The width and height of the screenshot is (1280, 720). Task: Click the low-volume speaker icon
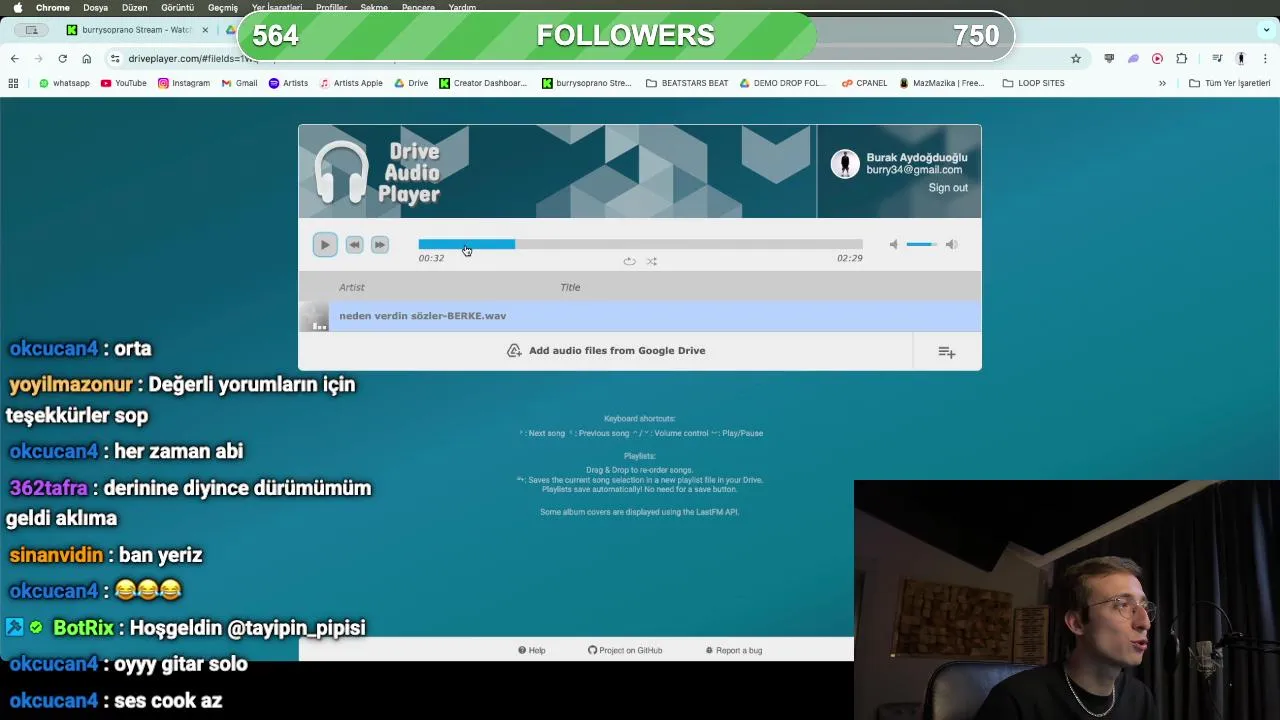[x=894, y=244]
